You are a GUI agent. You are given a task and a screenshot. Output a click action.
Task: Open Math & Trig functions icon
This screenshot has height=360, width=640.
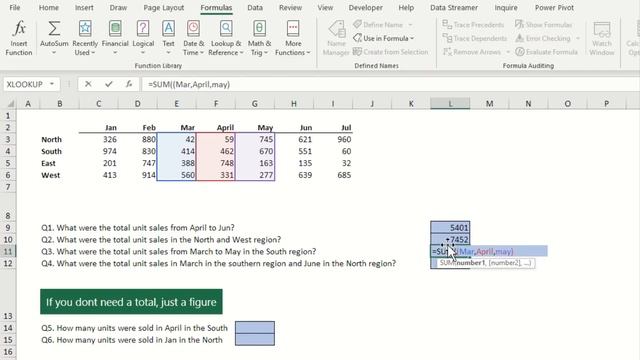(x=259, y=29)
